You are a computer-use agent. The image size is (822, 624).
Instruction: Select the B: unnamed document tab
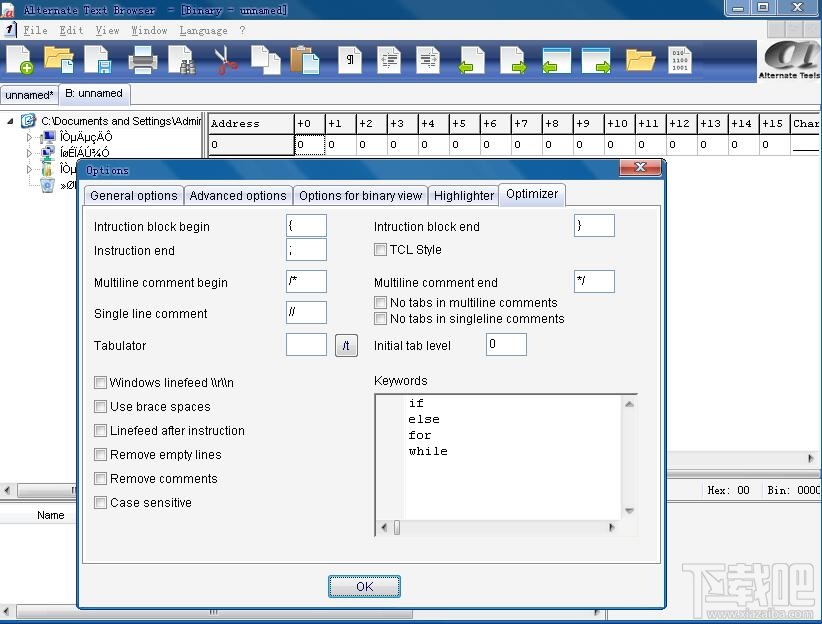coord(94,93)
